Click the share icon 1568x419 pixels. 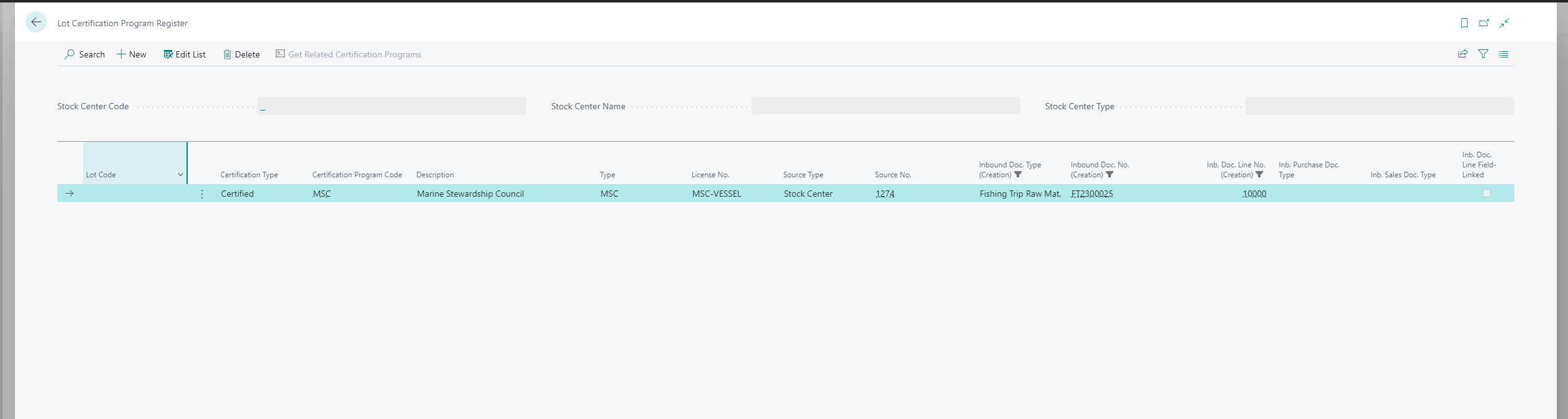click(x=1462, y=54)
